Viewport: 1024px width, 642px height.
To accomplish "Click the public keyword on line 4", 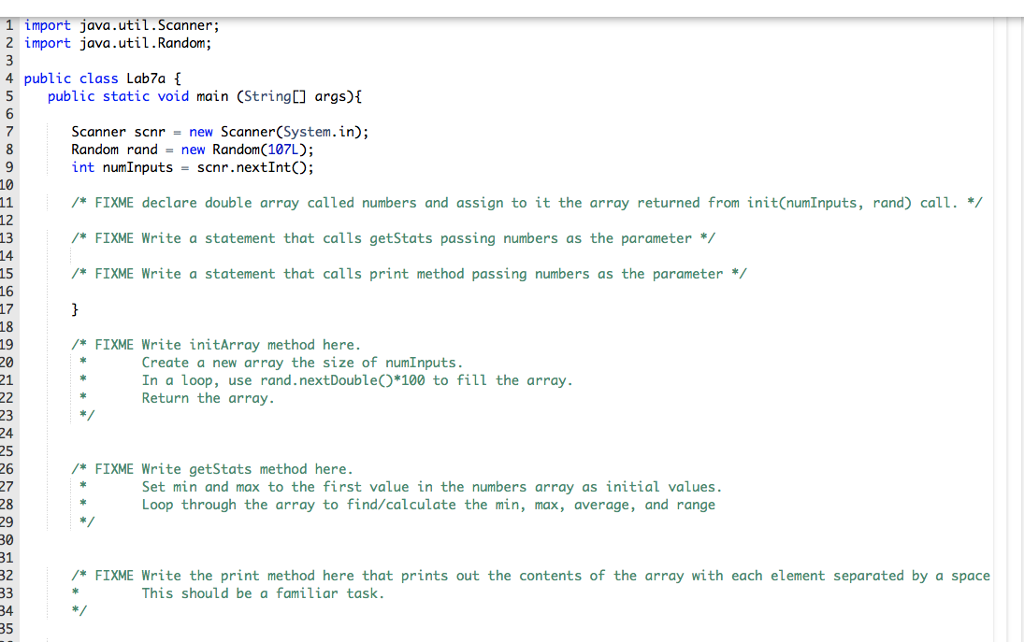I will (45, 77).
